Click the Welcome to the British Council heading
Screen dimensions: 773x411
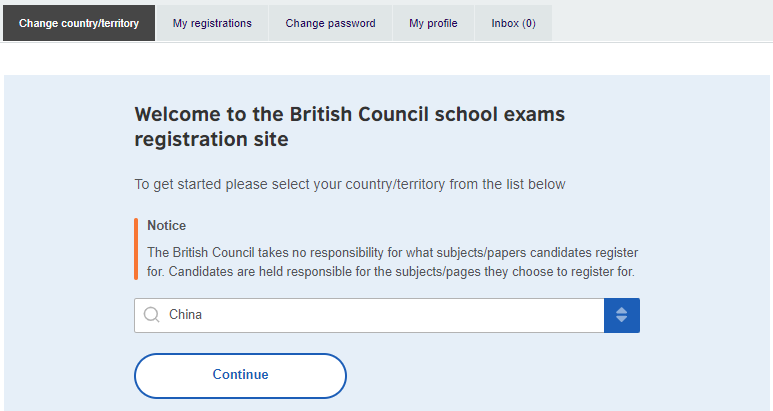(350, 127)
